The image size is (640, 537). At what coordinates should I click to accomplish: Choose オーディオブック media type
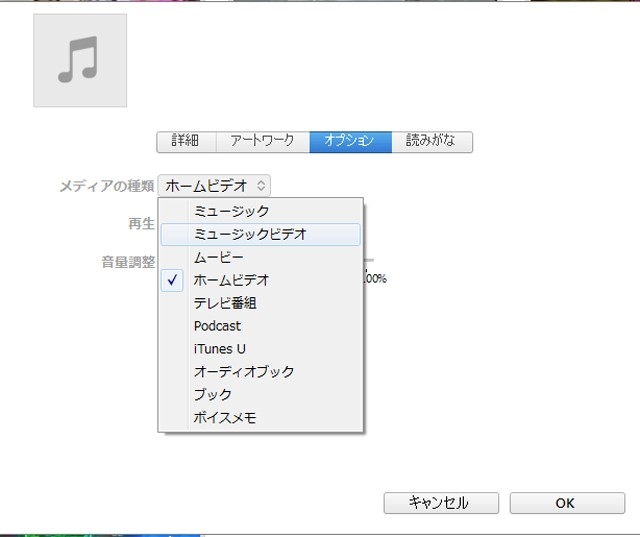pyautogui.click(x=244, y=372)
